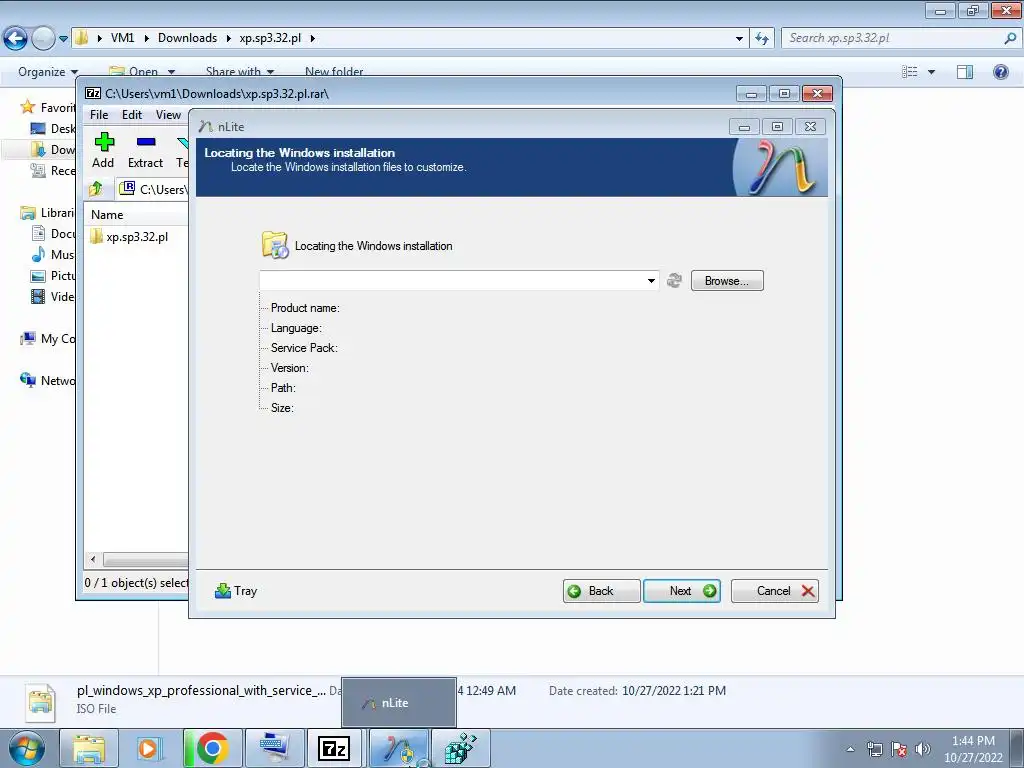Image resolution: width=1024 pixels, height=768 pixels.
Task: Open the Share with menu in Explorer
Action: pyautogui.click(x=240, y=72)
